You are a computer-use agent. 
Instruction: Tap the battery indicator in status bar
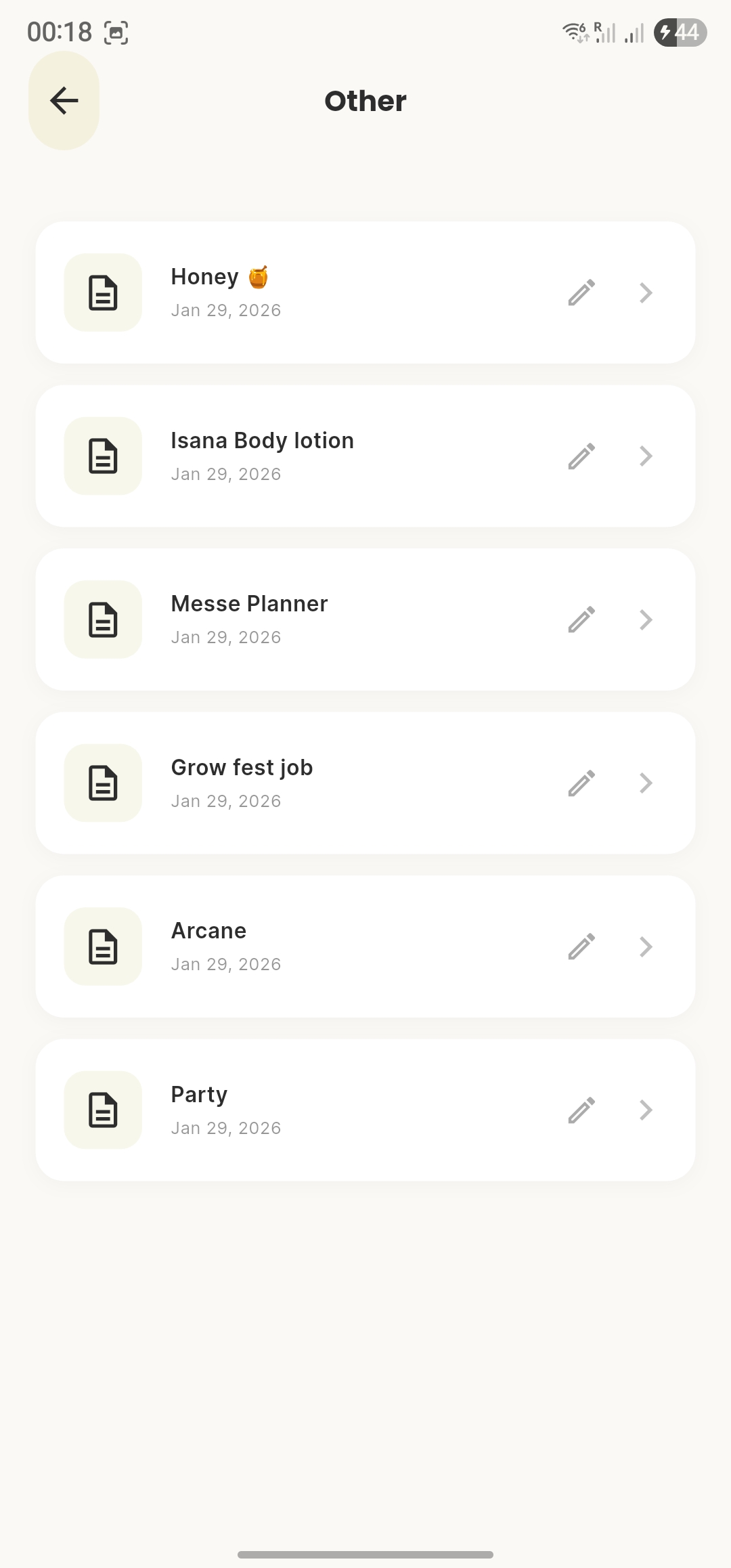(x=680, y=32)
